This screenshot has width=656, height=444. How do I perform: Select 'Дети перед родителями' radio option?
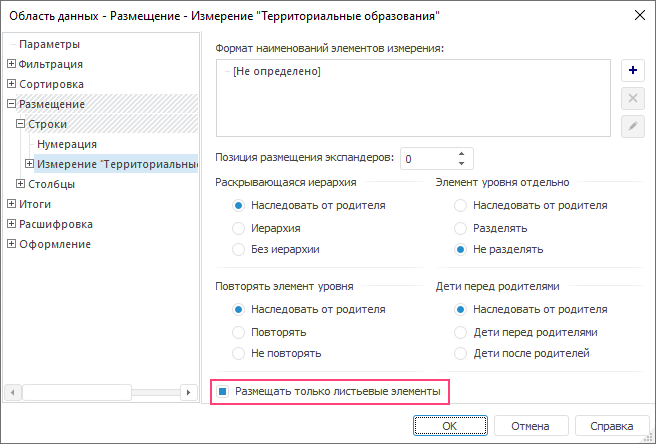tap(460, 331)
